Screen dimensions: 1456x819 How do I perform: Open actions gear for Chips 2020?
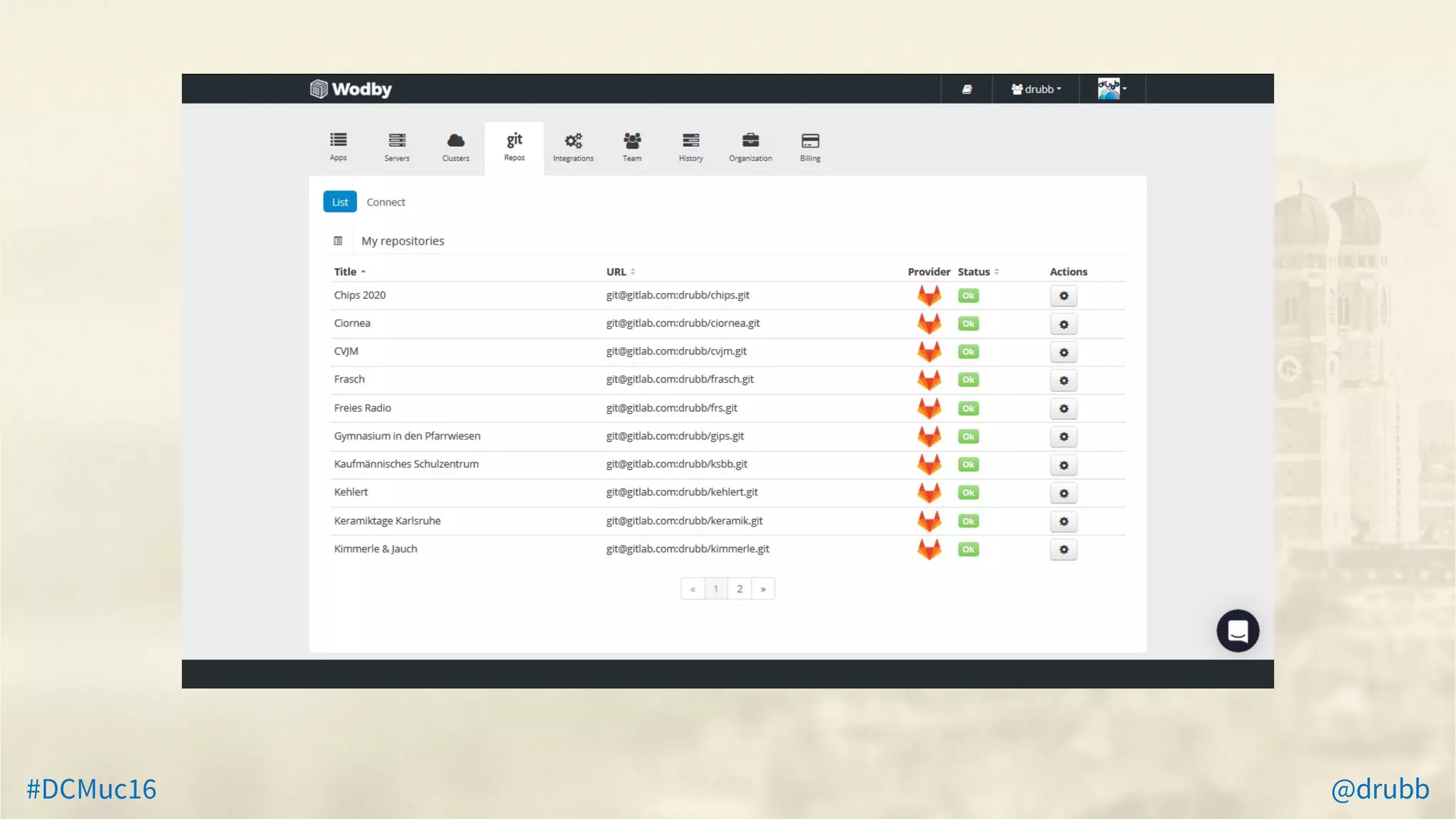pos(1064,296)
